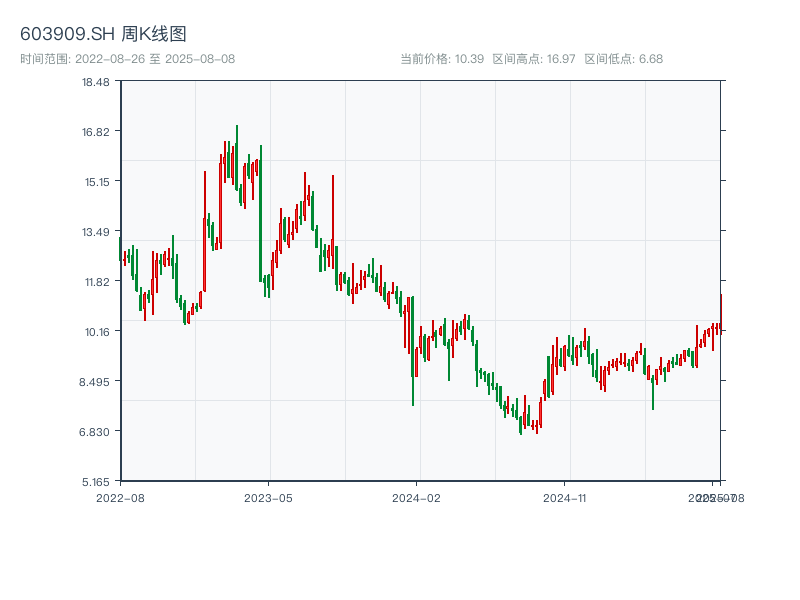The height and width of the screenshot is (600, 800).
Task: Select the 2023-05 date axis label
Action: [268, 497]
